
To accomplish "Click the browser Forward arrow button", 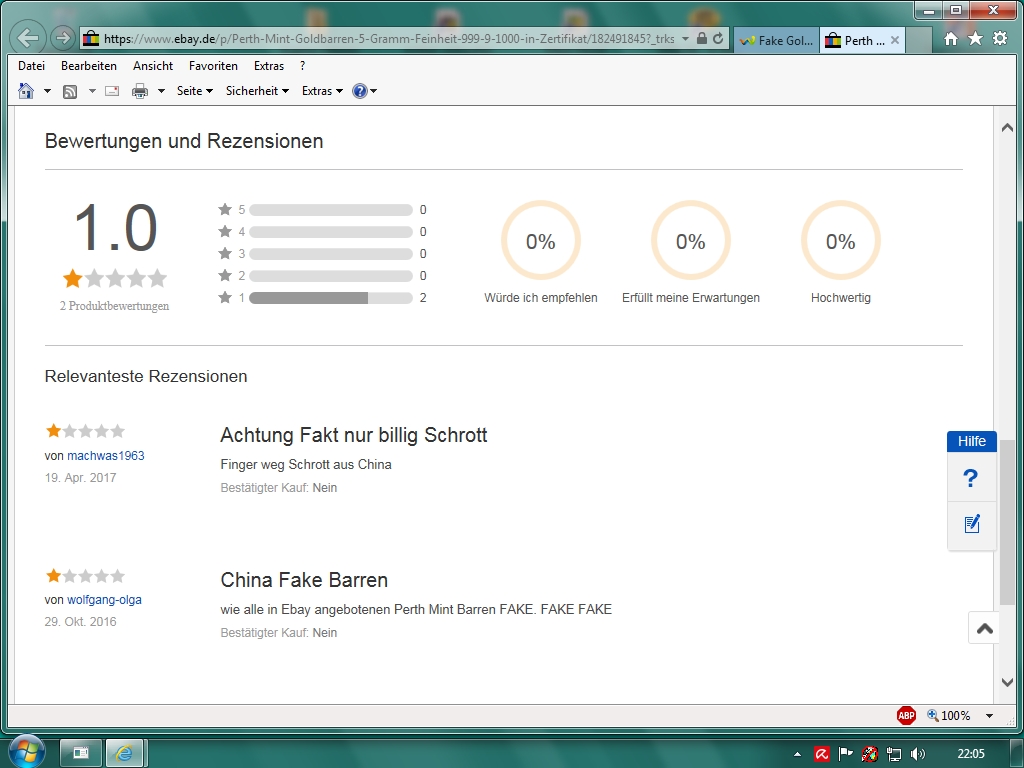I will click(x=63, y=38).
